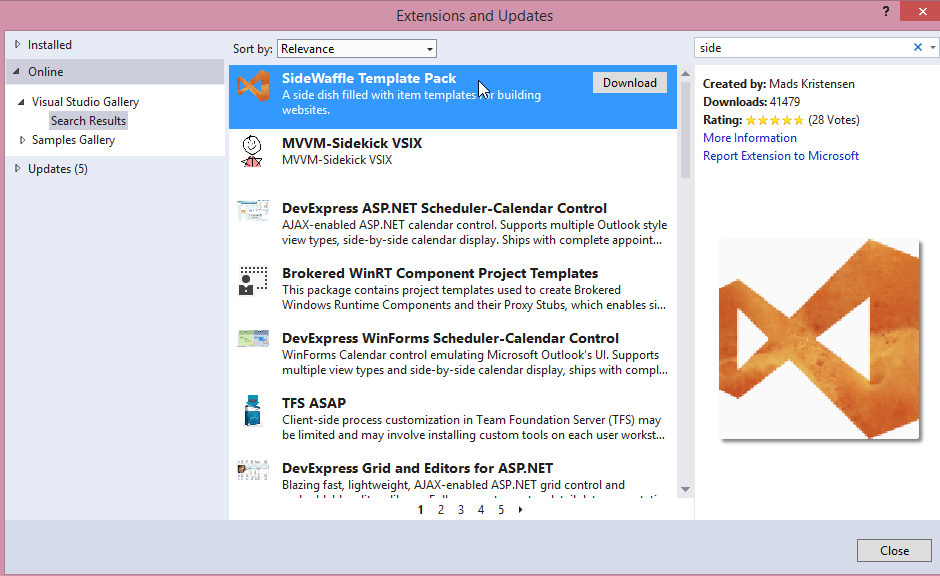Click the '(28 Votes)' text
Image resolution: width=940 pixels, height=576 pixels.
(834, 120)
